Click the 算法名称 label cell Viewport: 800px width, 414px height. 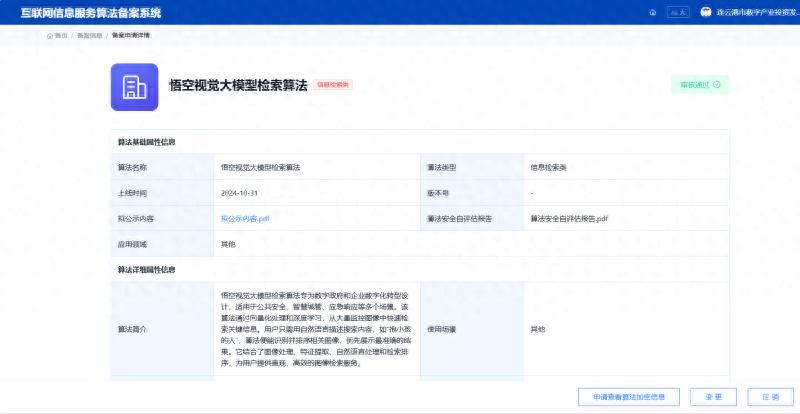point(162,167)
